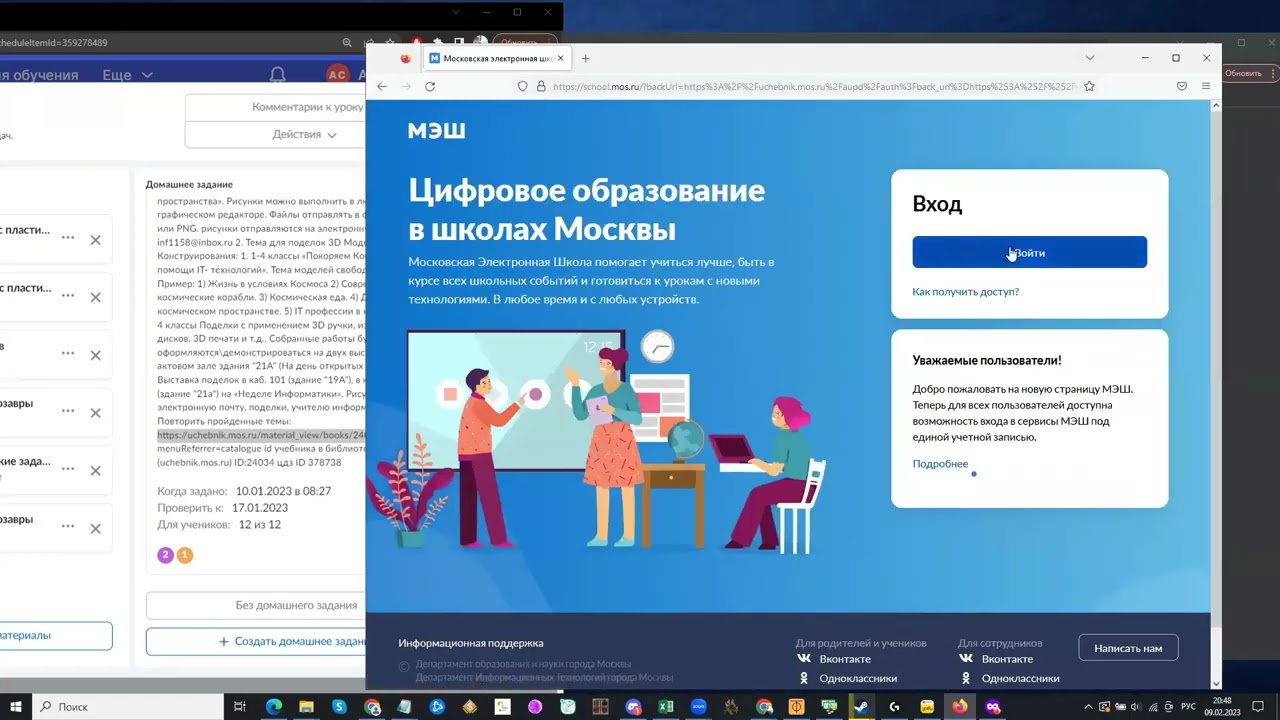Click Создать домашнее задание button
The width and height of the screenshot is (1280, 720).
[x=256, y=641]
